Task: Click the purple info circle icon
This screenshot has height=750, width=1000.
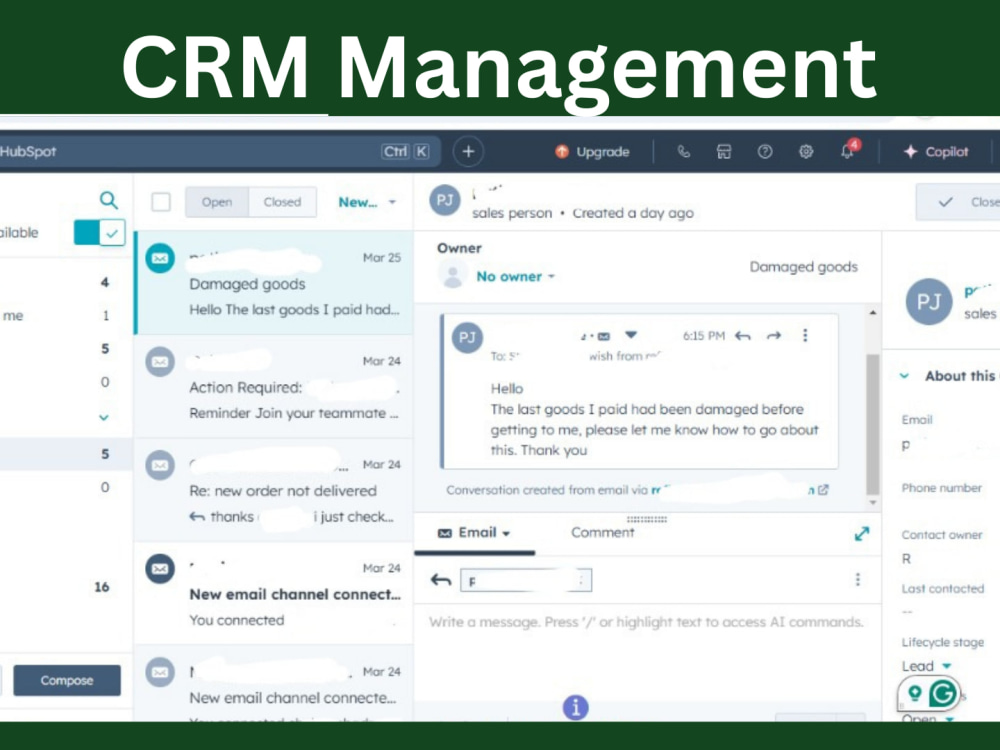Action: [x=575, y=707]
